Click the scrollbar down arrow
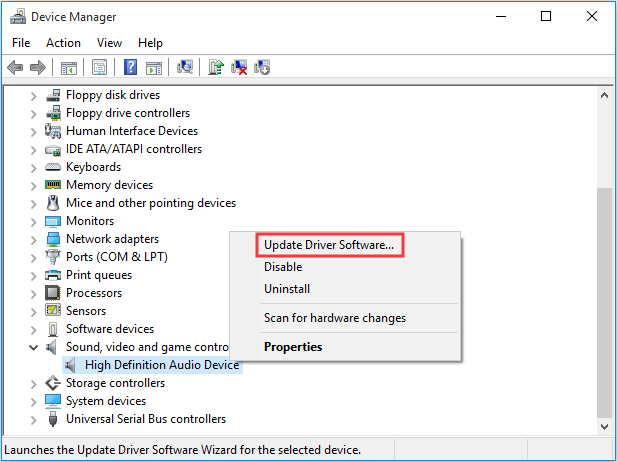The image size is (617, 462). coord(604,426)
